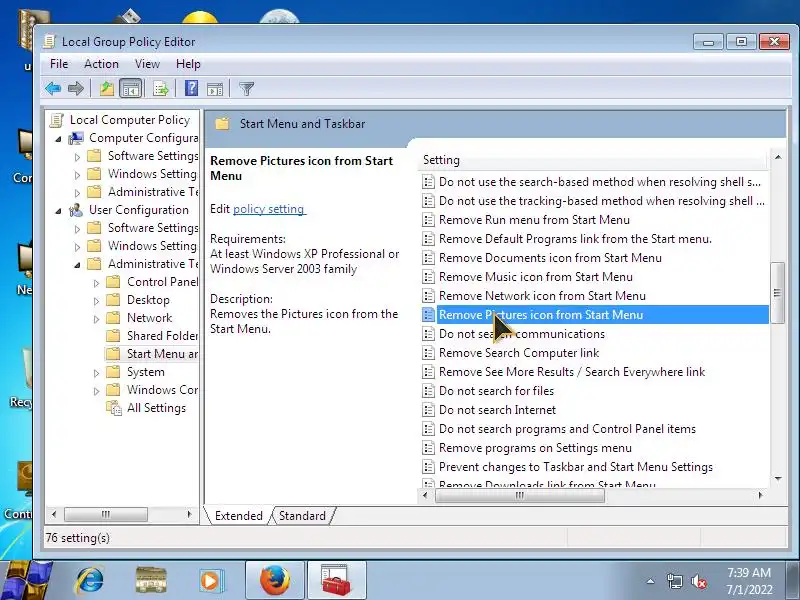Select 'Remove Default Programs link' policy
The image size is (800, 600).
[x=575, y=239]
